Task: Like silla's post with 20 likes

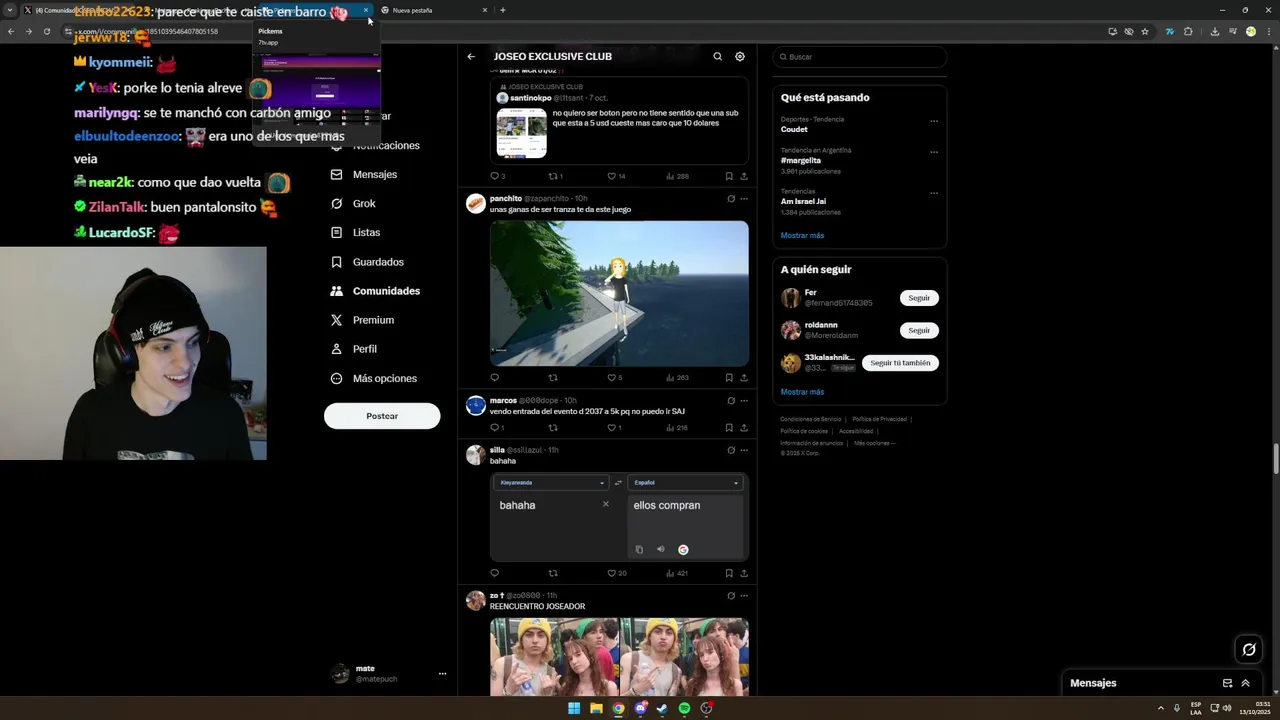Action: pyautogui.click(x=617, y=574)
